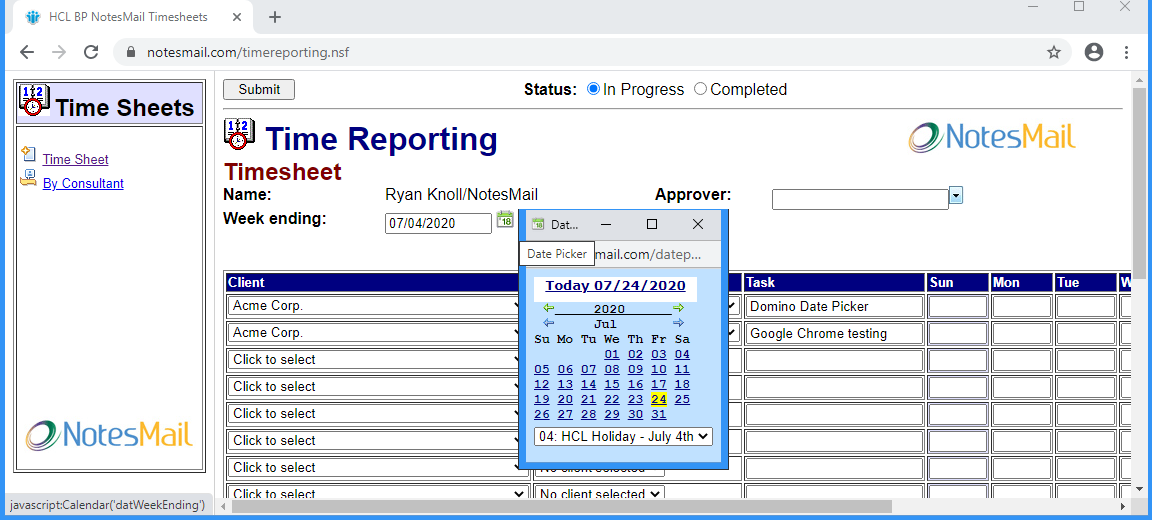Click the calendar icon beside Week ending
This screenshot has width=1152, height=520.
click(505, 220)
